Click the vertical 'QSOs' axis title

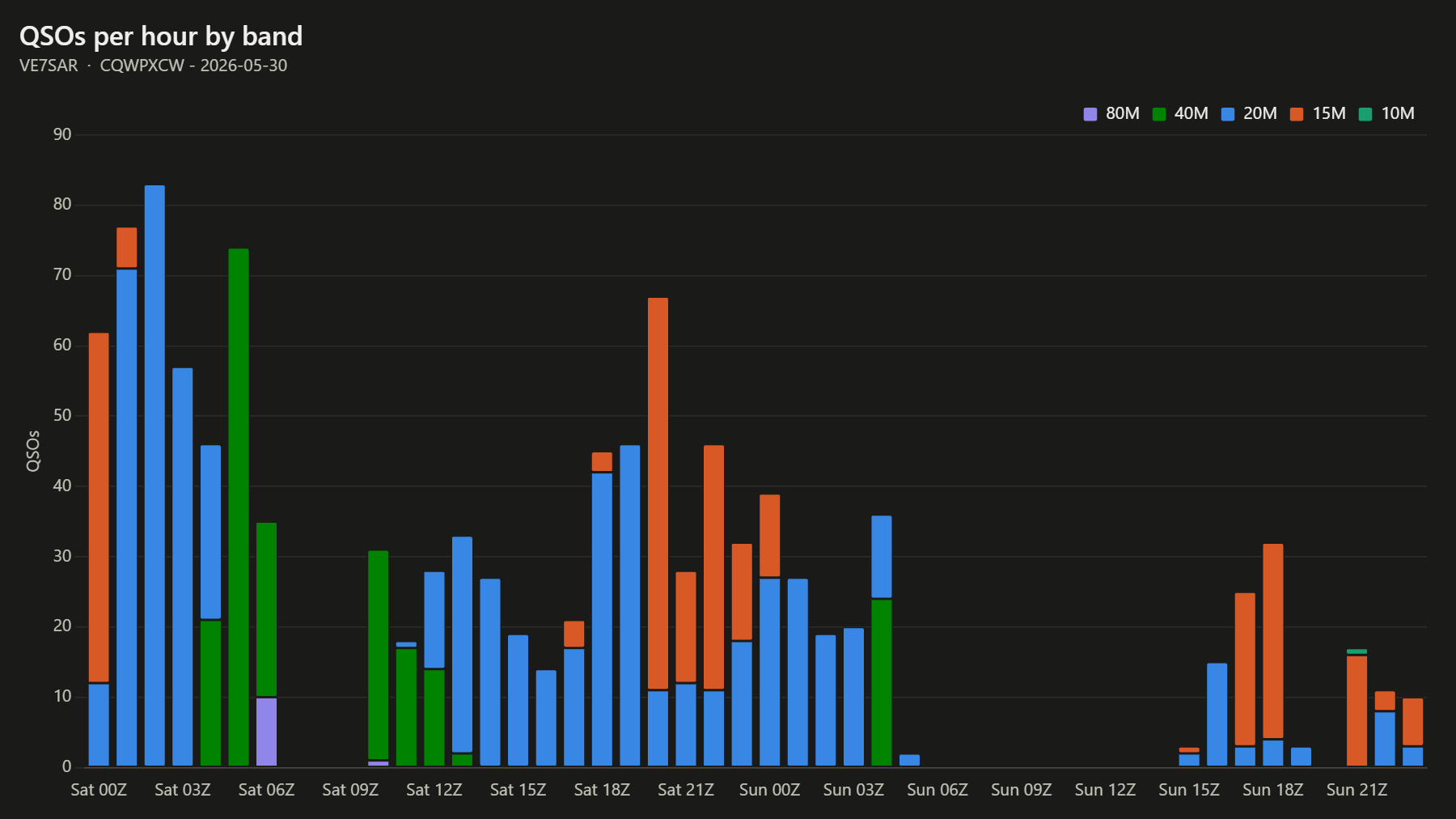click(33, 451)
